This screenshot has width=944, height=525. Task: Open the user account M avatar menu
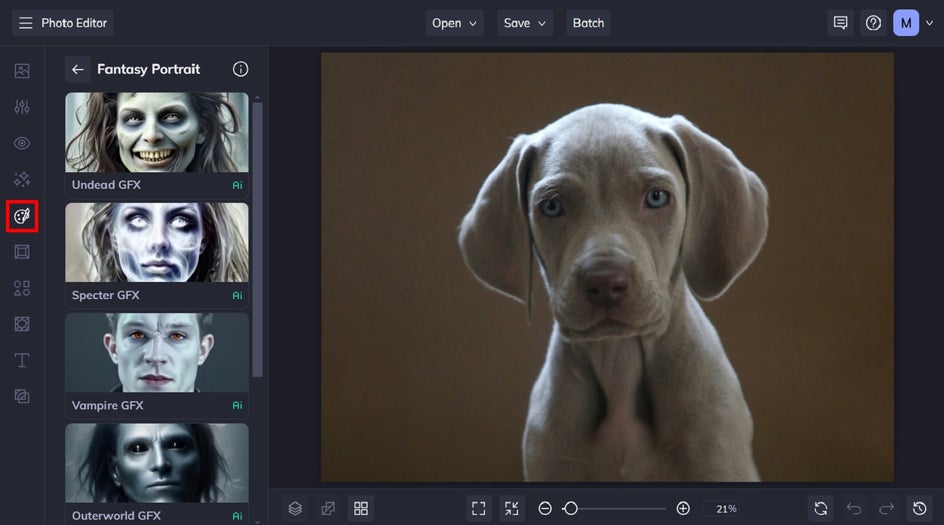(x=906, y=23)
